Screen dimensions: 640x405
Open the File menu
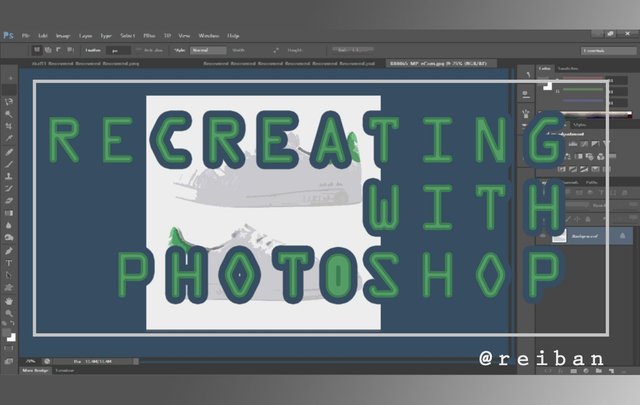[x=26, y=36]
